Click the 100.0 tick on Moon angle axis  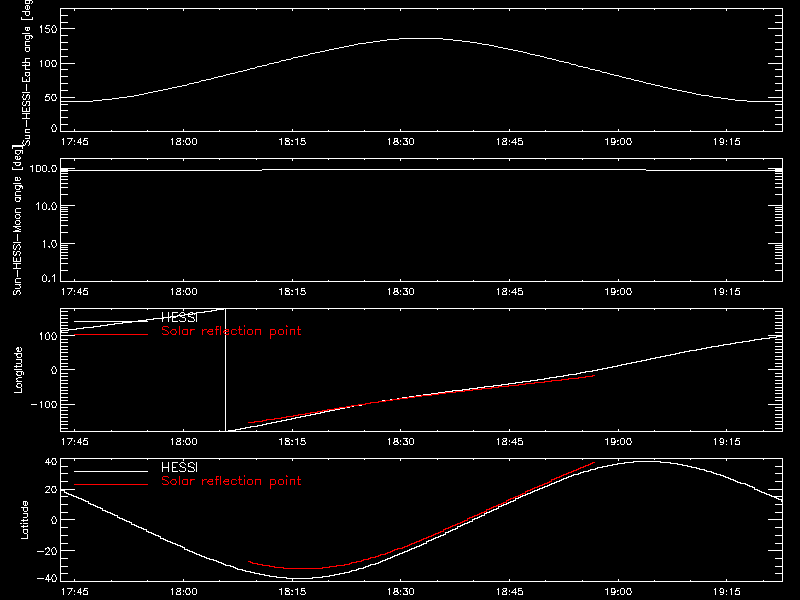pos(43,168)
